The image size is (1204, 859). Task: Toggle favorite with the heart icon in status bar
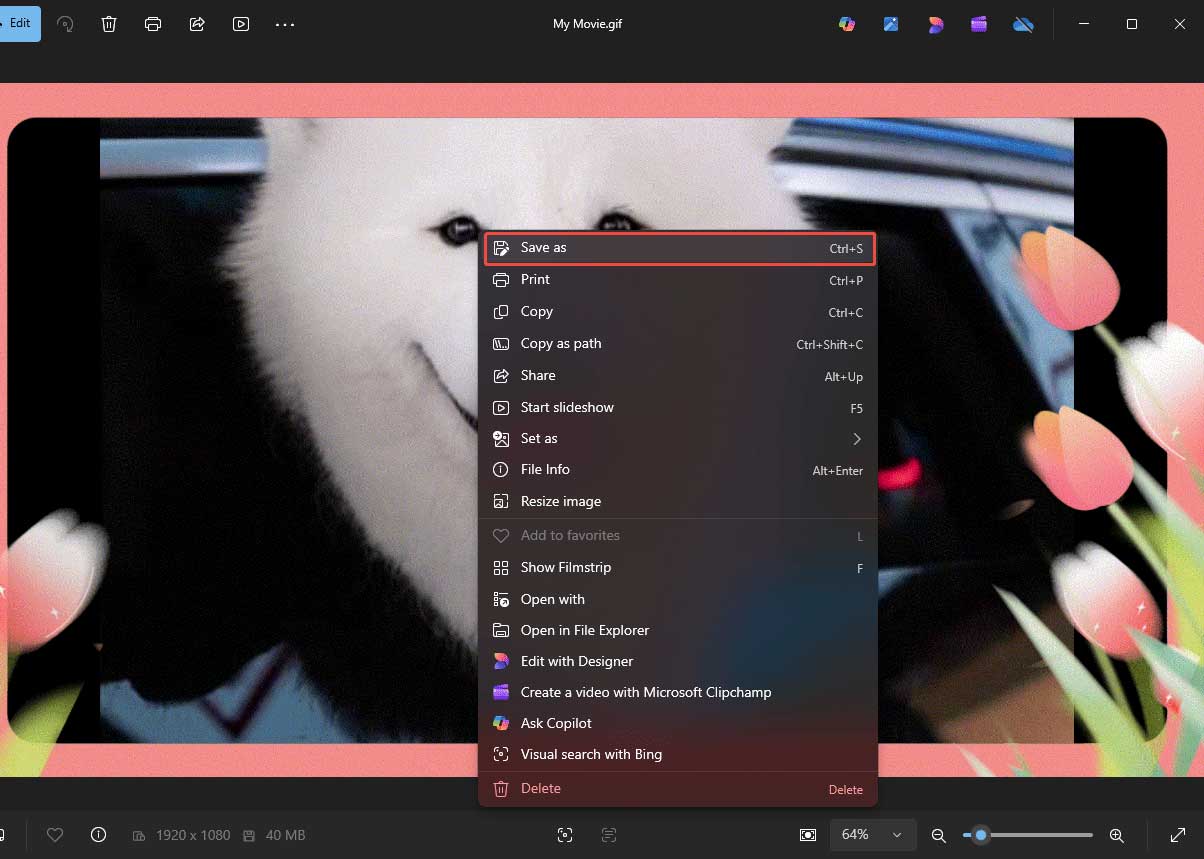(55, 835)
